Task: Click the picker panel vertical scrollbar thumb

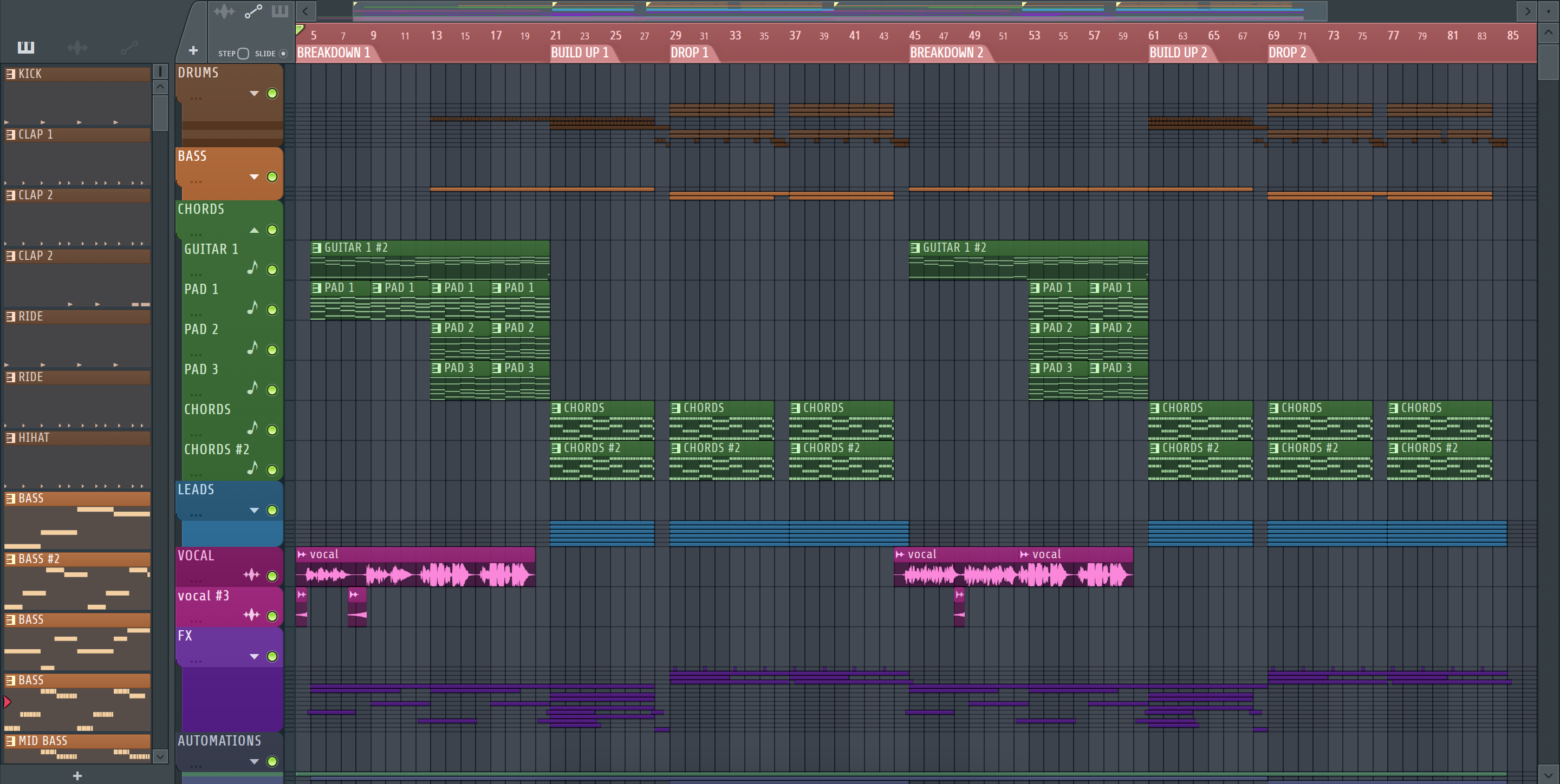Action: pyautogui.click(x=160, y=112)
